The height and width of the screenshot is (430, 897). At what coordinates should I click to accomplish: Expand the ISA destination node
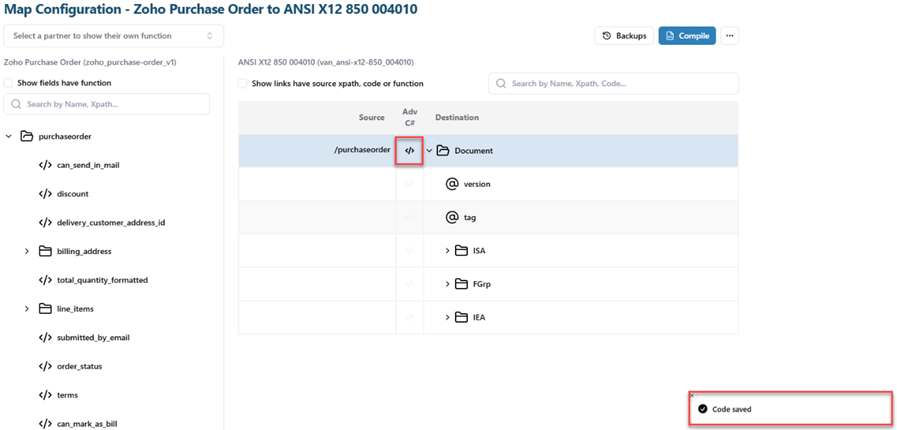448,250
